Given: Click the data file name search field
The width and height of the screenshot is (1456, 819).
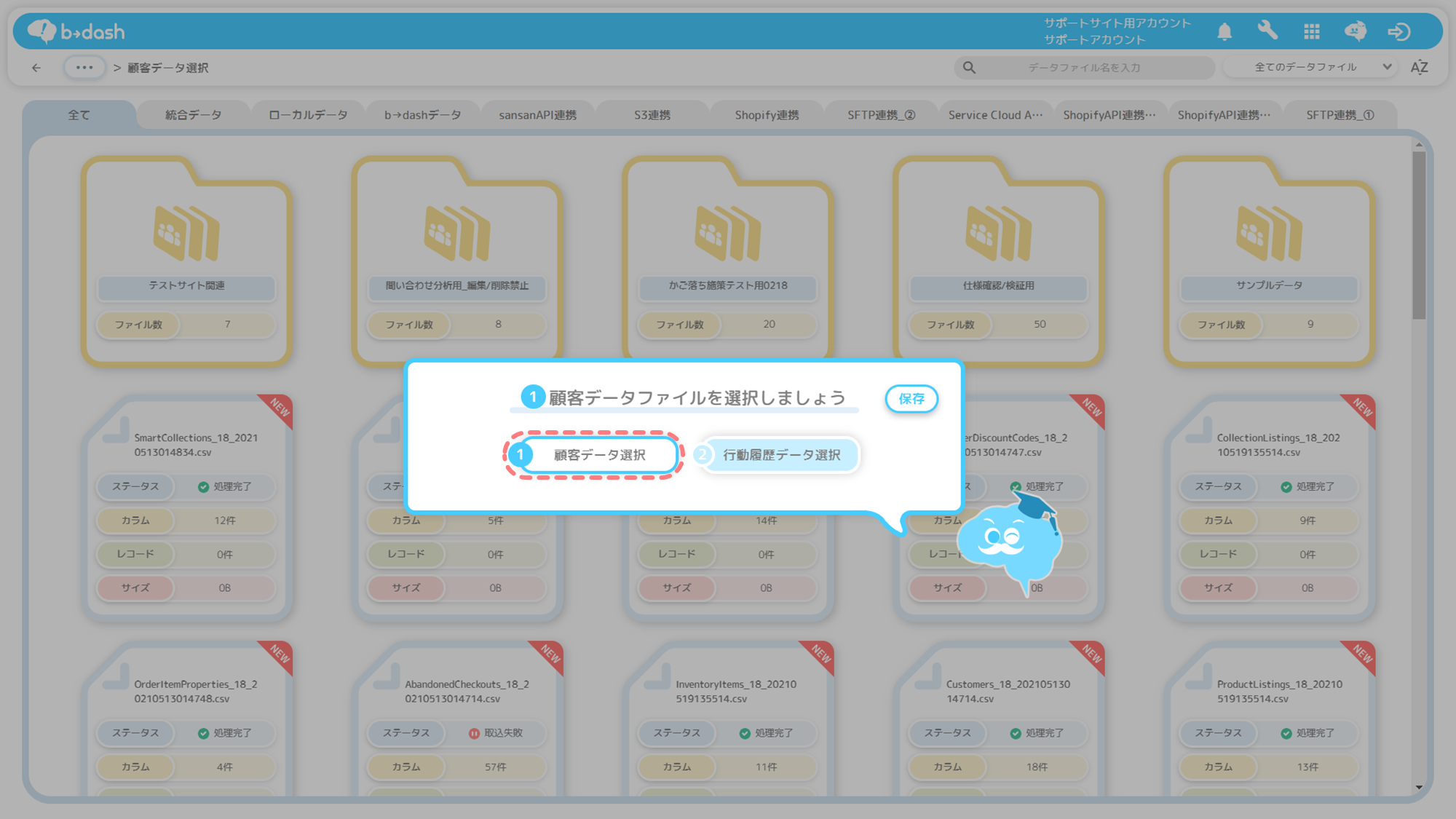Looking at the screenshot, I should tap(1084, 68).
